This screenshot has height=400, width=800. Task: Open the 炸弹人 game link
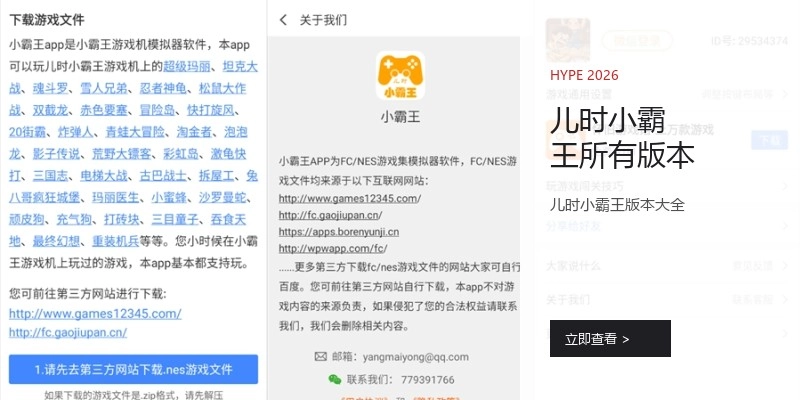(x=76, y=132)
